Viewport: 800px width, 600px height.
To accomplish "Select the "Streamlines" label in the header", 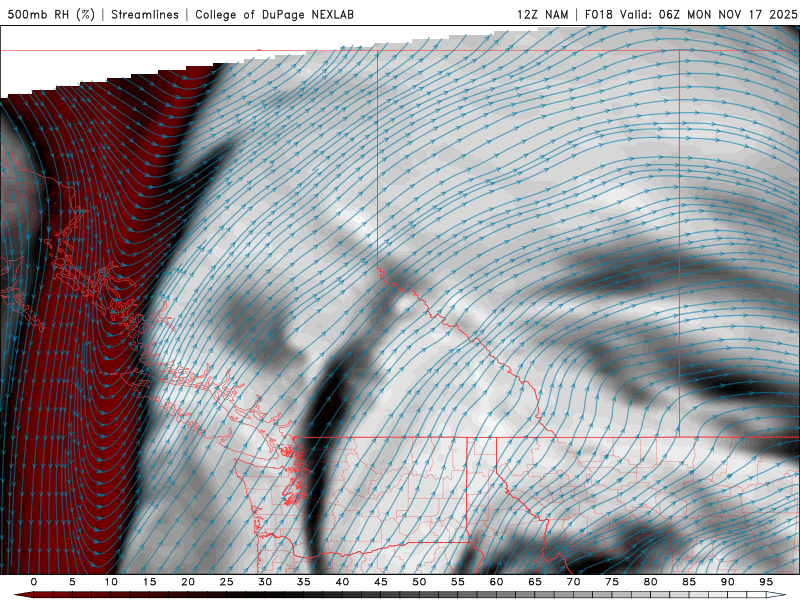I will coord(145,14).
